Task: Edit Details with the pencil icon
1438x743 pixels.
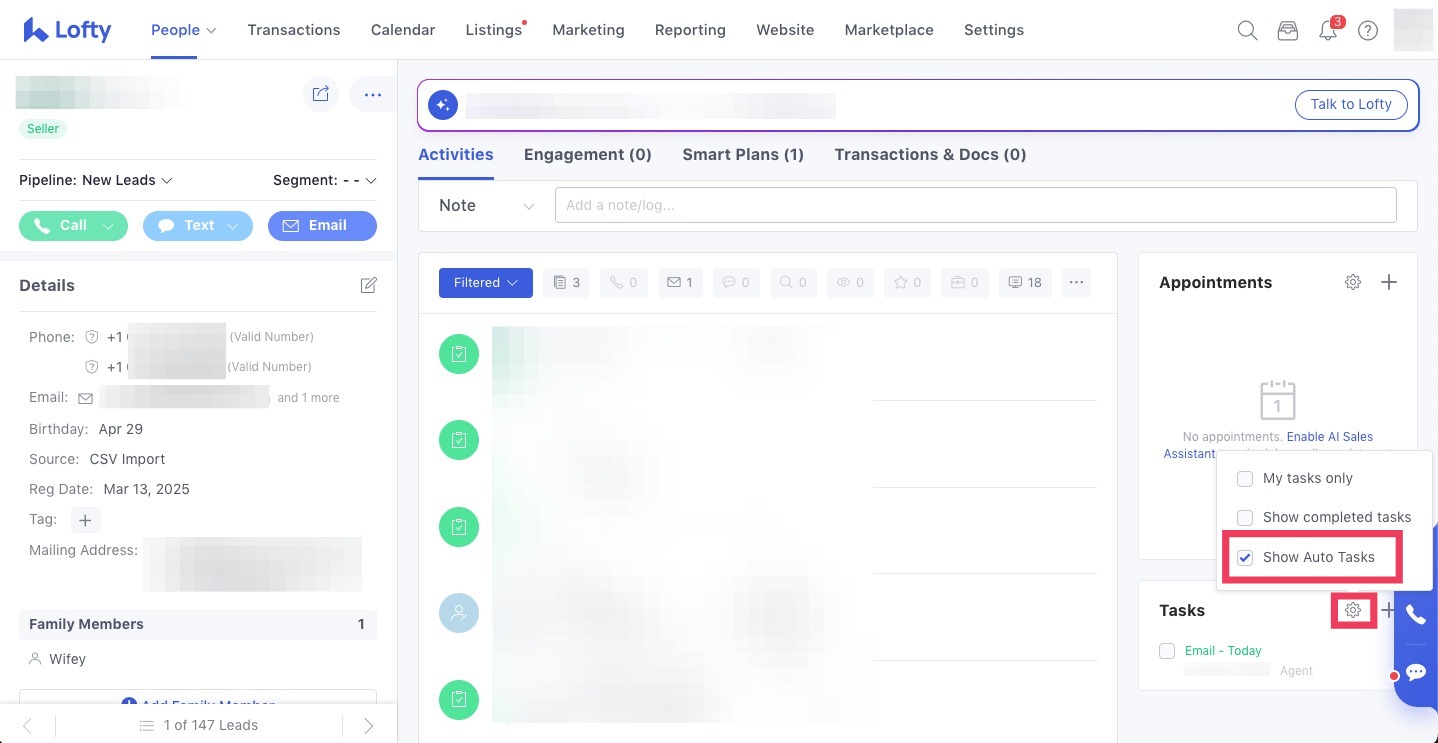Action: pos(368,286)
